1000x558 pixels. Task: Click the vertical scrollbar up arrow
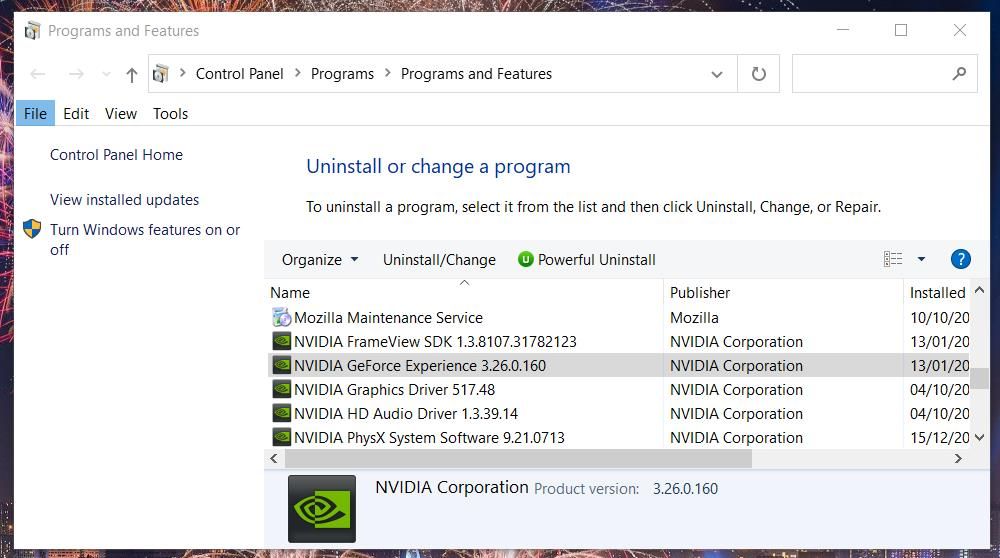pyautogui.click(x=980, y=291)
